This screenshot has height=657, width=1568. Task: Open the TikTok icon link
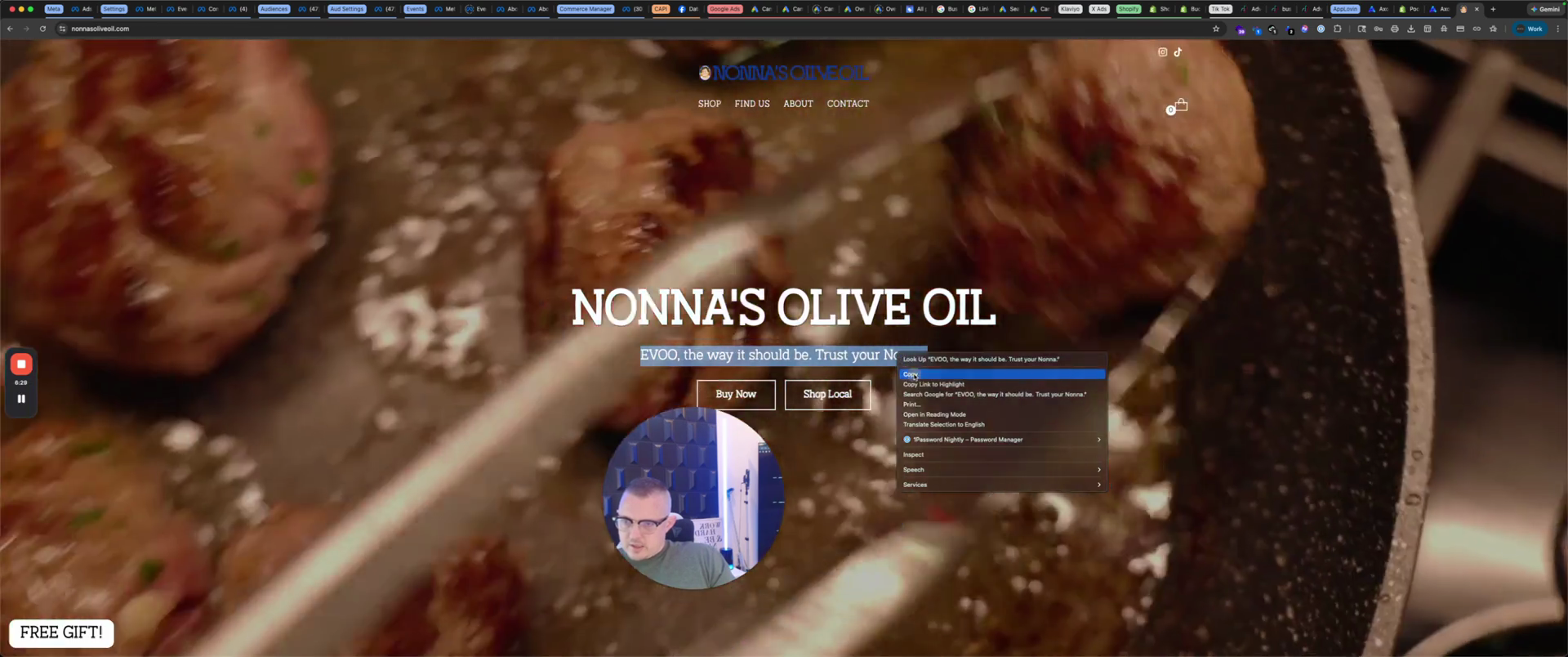(x=1178, y=52)
